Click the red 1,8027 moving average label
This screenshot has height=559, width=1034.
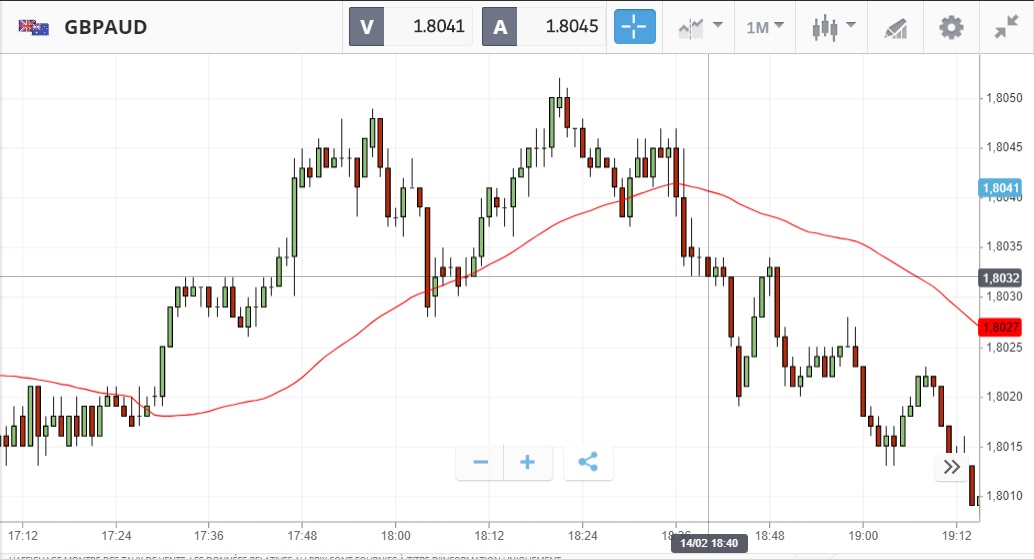point(1000,327)
